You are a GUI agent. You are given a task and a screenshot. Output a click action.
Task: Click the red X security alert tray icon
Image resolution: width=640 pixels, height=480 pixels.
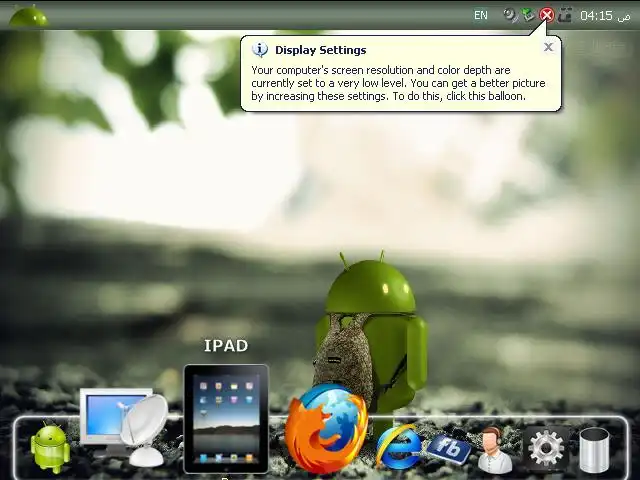click(x=547, y=16)
